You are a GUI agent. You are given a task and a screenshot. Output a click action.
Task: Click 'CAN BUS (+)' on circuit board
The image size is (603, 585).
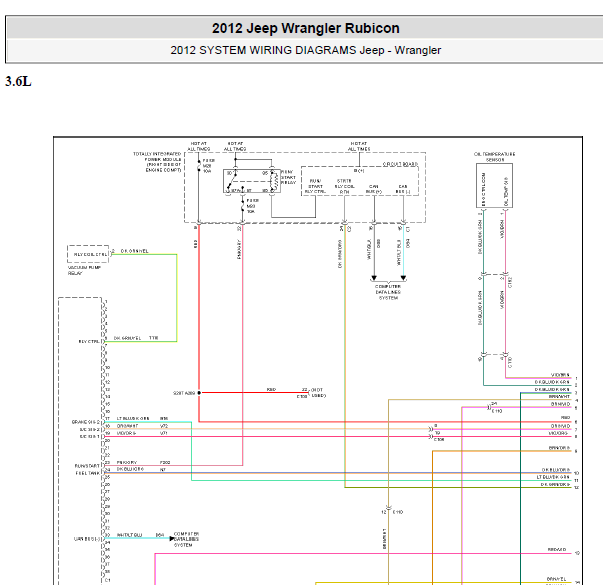[x=374, y=189]
